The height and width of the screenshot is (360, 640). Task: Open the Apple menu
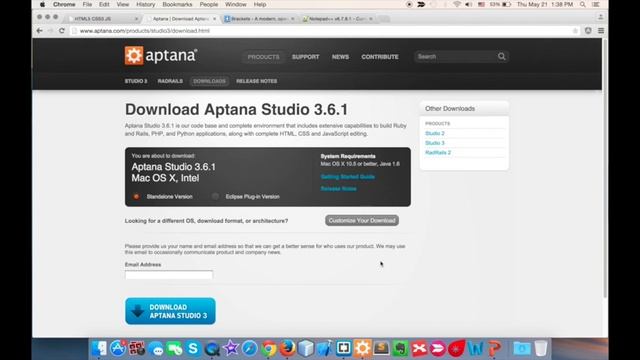pyautogui.click(x=42, y=4)
